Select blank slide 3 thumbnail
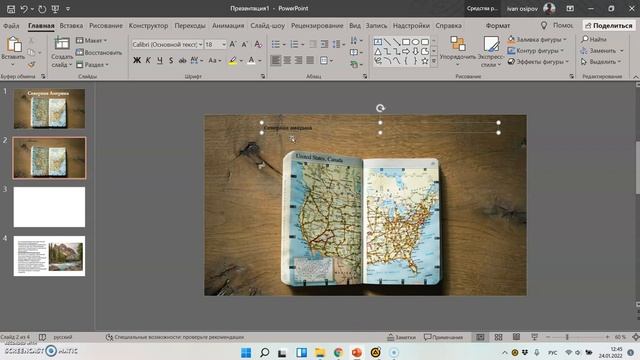Image resolution: width=640 pixels, height=360 pixels. [49, 207]
